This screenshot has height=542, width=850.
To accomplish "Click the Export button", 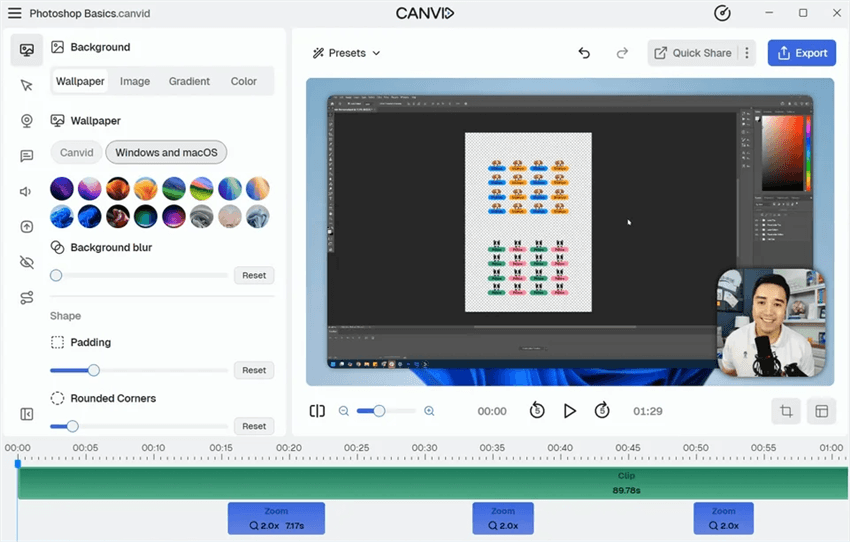I will (x=802, y=53).
